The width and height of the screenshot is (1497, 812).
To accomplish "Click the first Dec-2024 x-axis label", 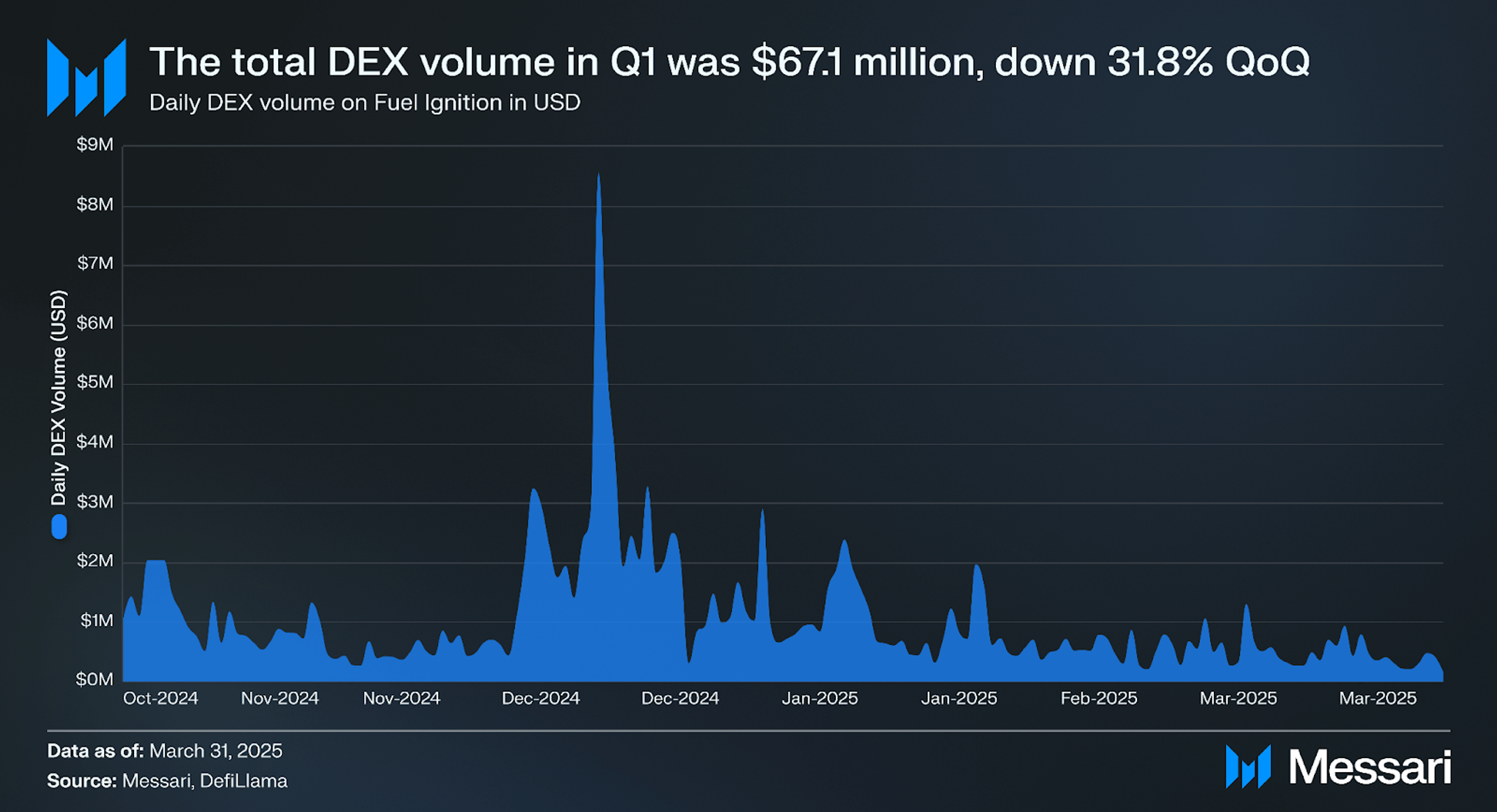I will 541,698.
